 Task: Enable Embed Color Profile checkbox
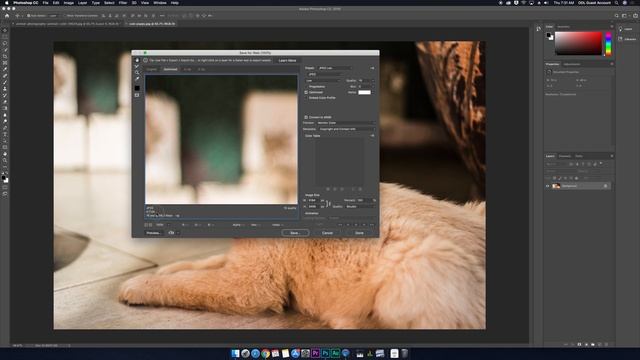click(306, 98)
